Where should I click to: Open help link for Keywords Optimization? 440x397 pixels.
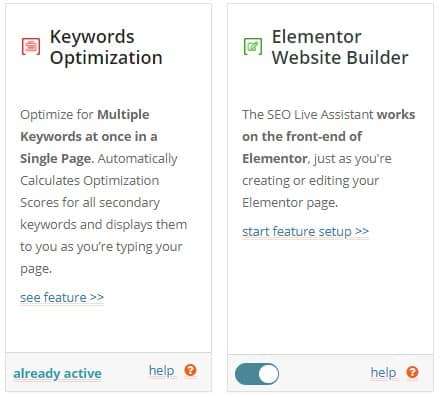162,370
